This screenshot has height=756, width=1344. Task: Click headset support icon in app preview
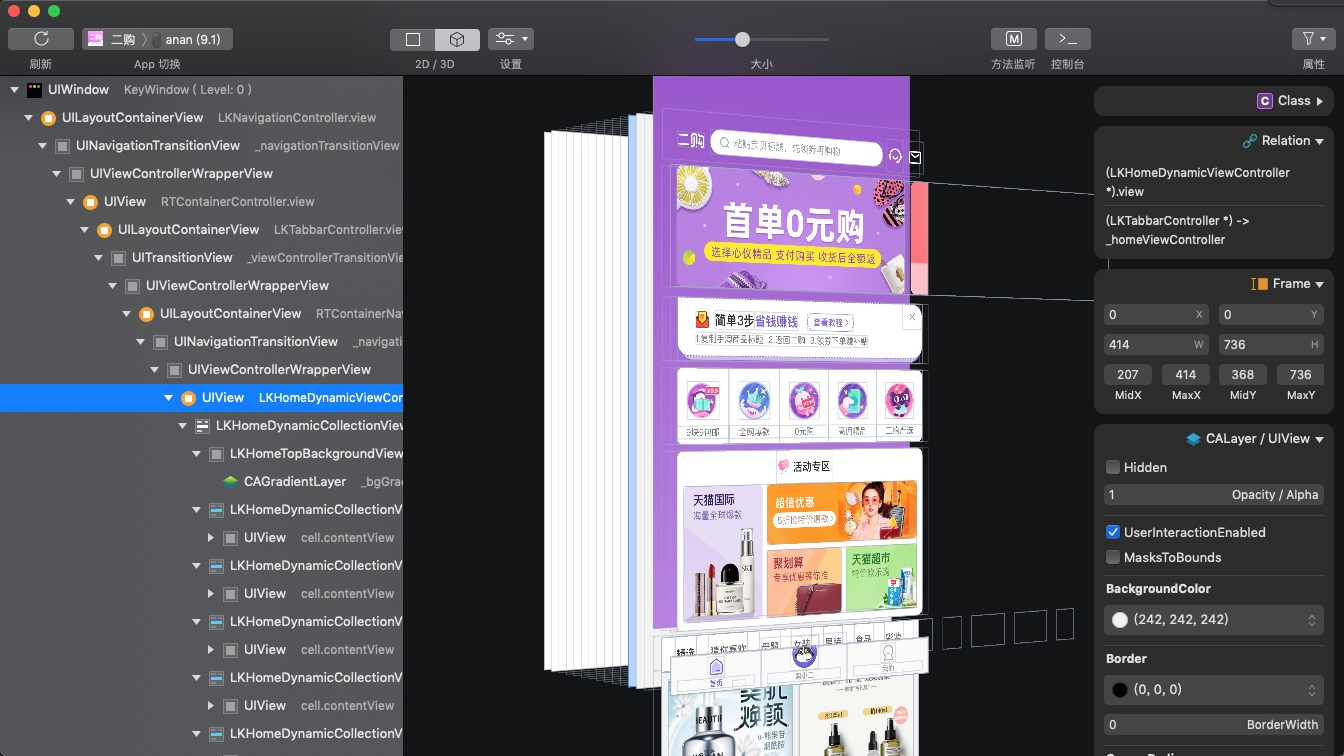pos(895,156)
